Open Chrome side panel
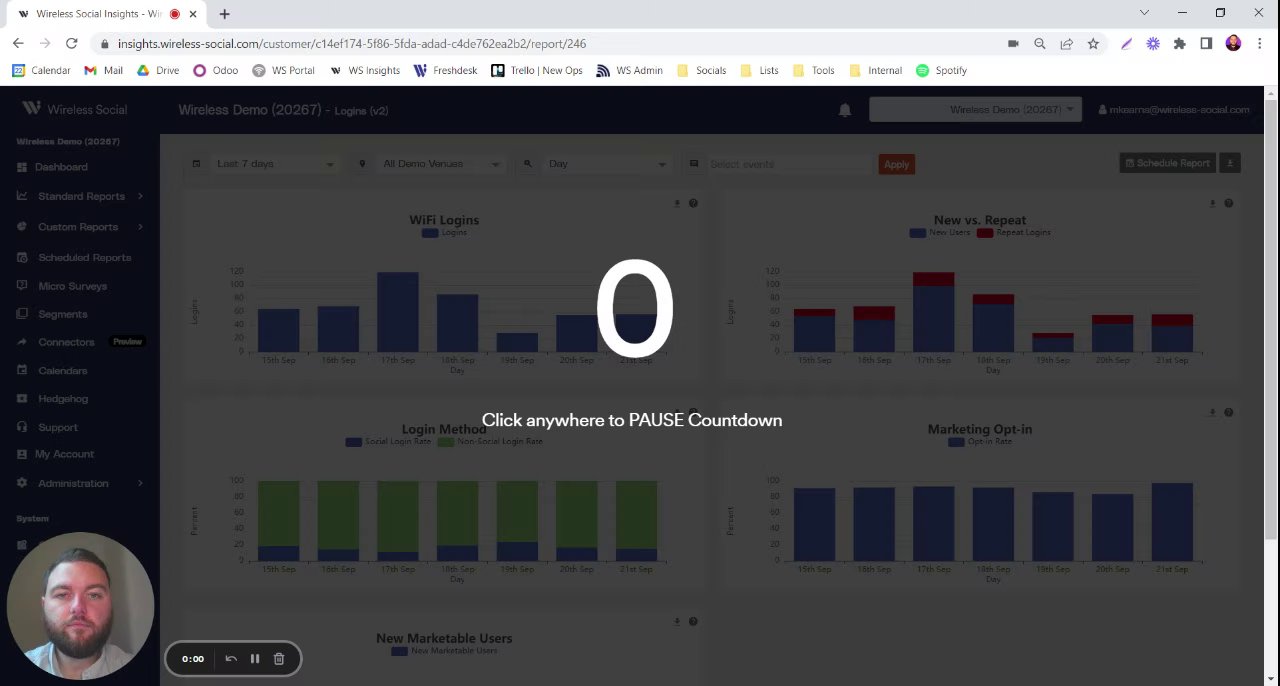Image resolution: width=1280 pixels, height=686 pixels. [x=1206, y=44]
